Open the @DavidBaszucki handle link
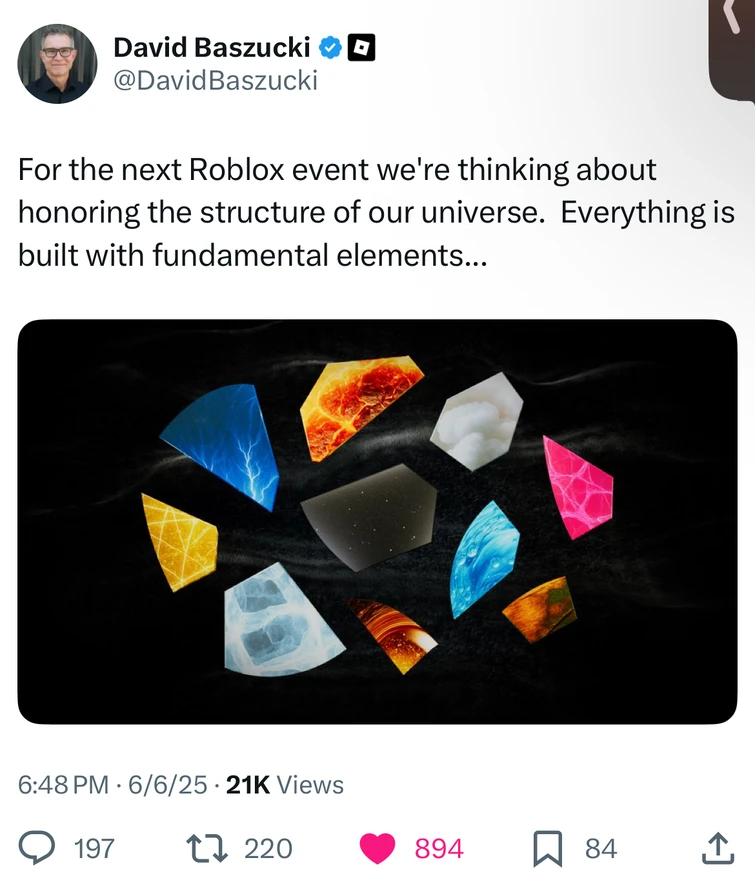755x869 pixels. point(215,81)
